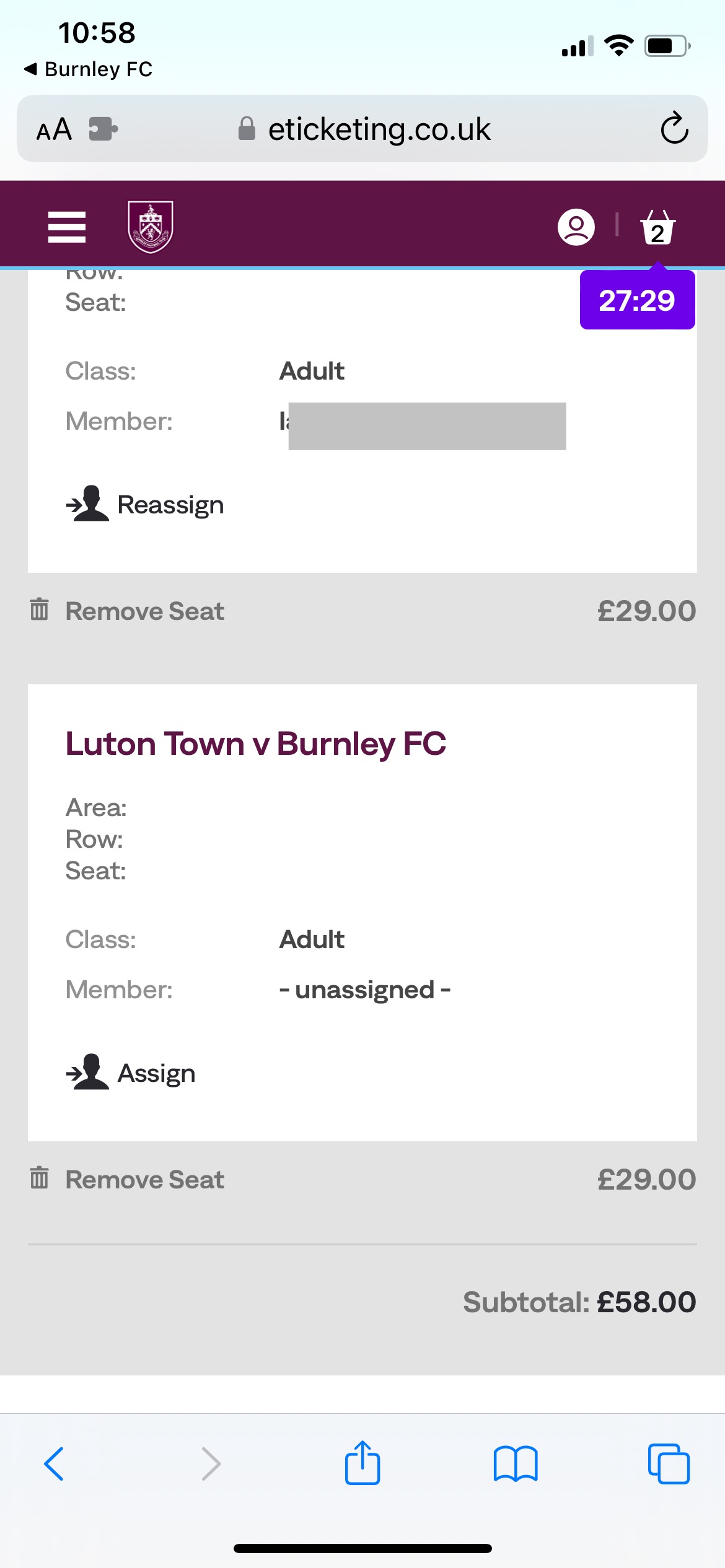This screenshot has width=725, height=1568.
Task: Tap the Burnley FC club crest logo
Action: pos(151,227)
